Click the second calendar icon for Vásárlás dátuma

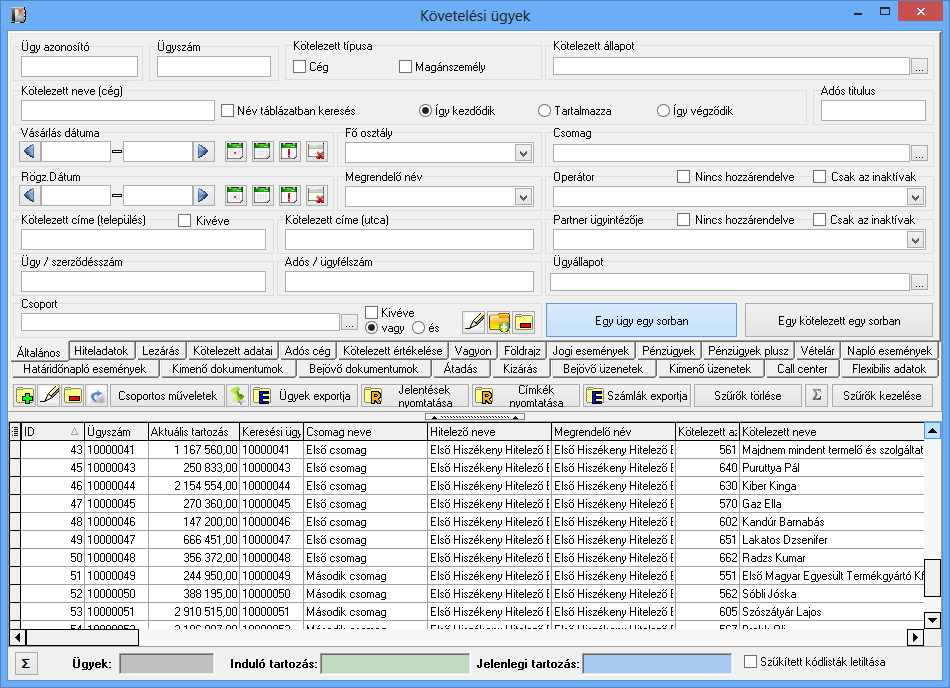click(262, 151)
